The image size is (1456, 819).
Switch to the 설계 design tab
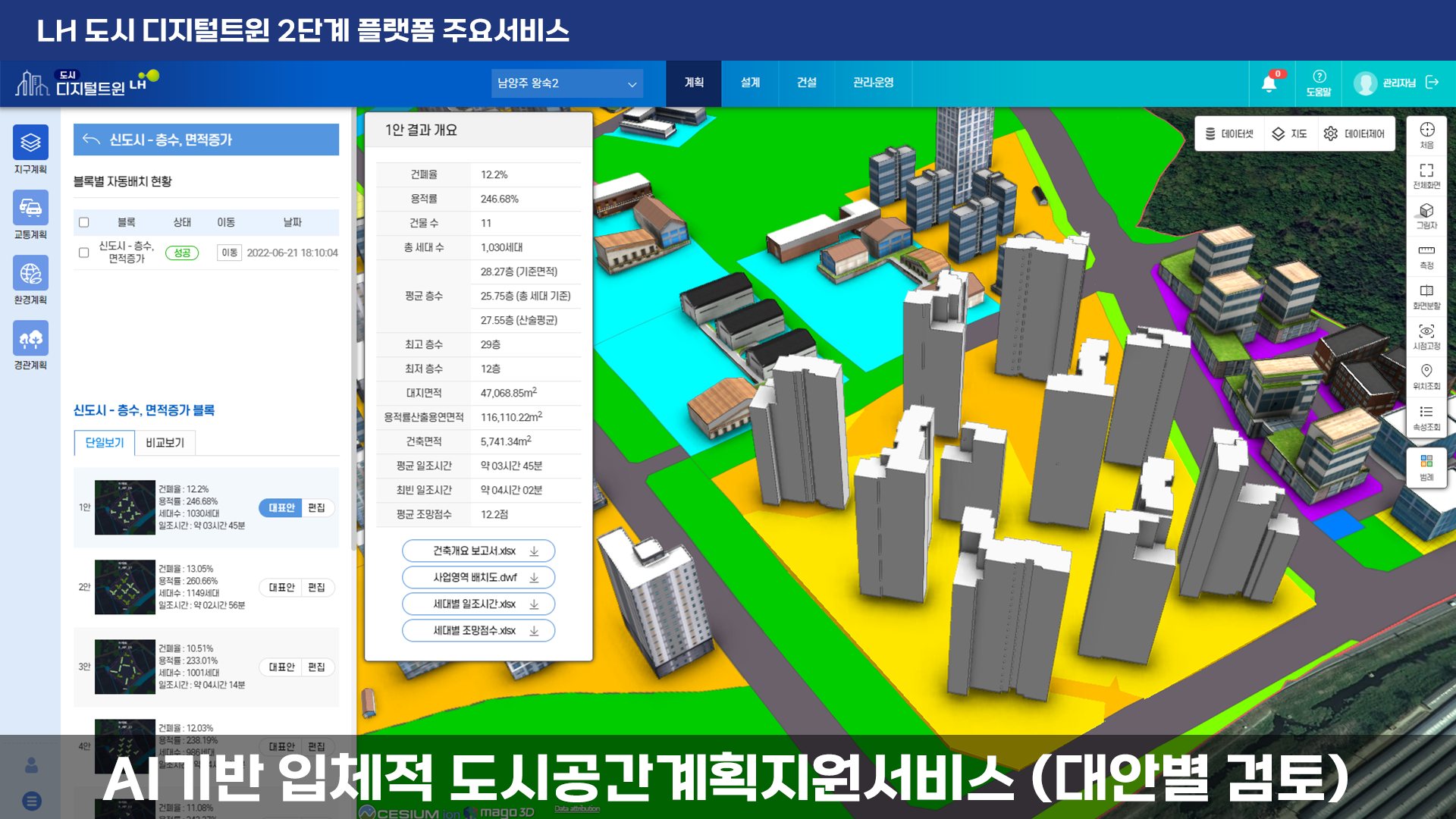(x=750, y=83)
